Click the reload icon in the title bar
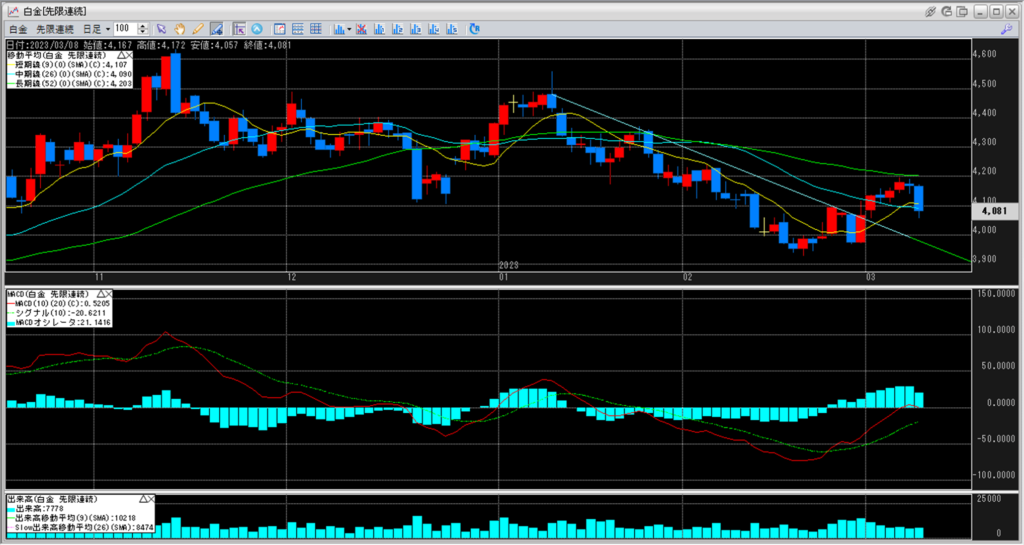 tap(948, 10)
